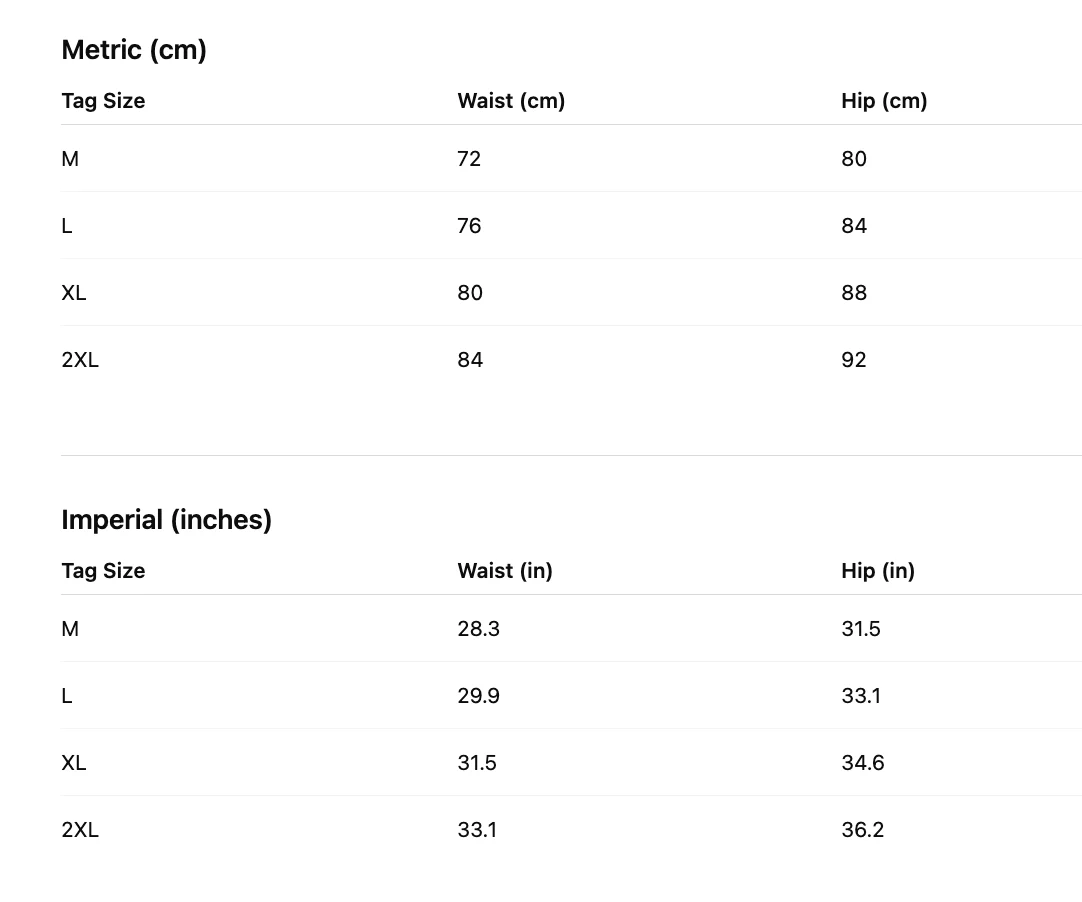Click waist value 28.3 inches

[x=478, y=629]
